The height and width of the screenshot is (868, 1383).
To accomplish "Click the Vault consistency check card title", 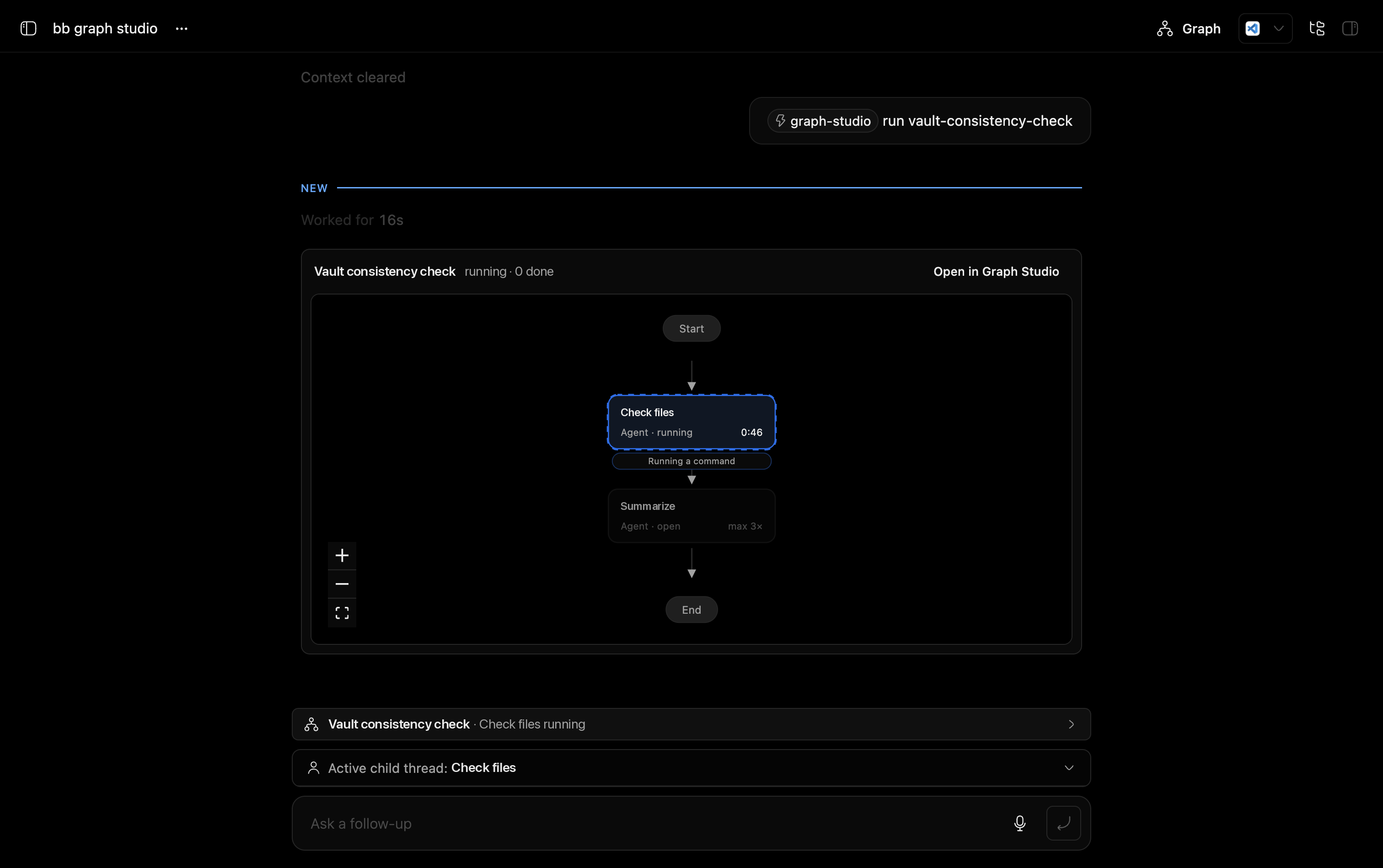I will (x=385, y=272).
